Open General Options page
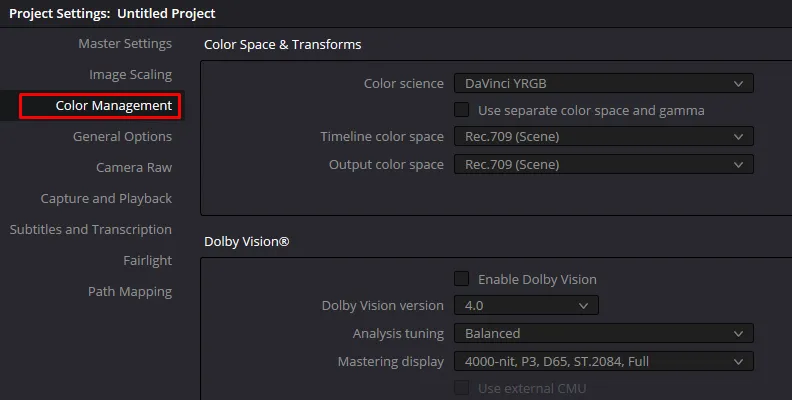The width and height of the screenshot is (792, 400). 122,137
